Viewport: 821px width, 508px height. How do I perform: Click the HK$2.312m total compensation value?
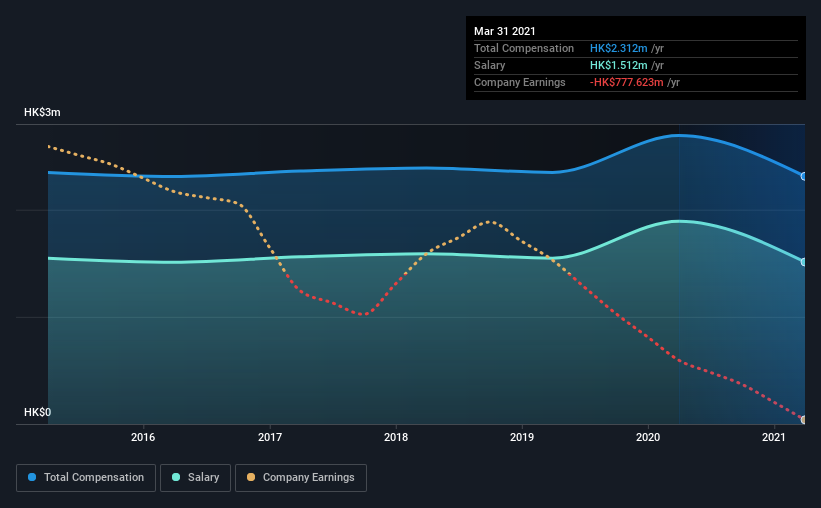[618, 48]
